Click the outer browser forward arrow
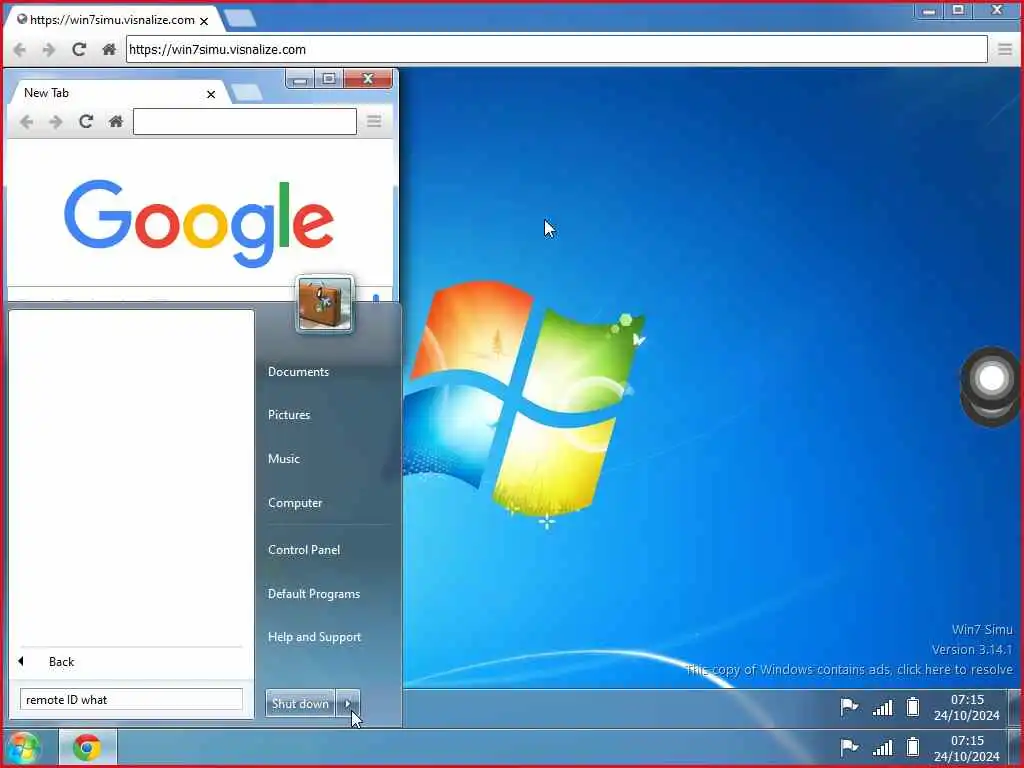1024x768 pixels. point(49,50)
